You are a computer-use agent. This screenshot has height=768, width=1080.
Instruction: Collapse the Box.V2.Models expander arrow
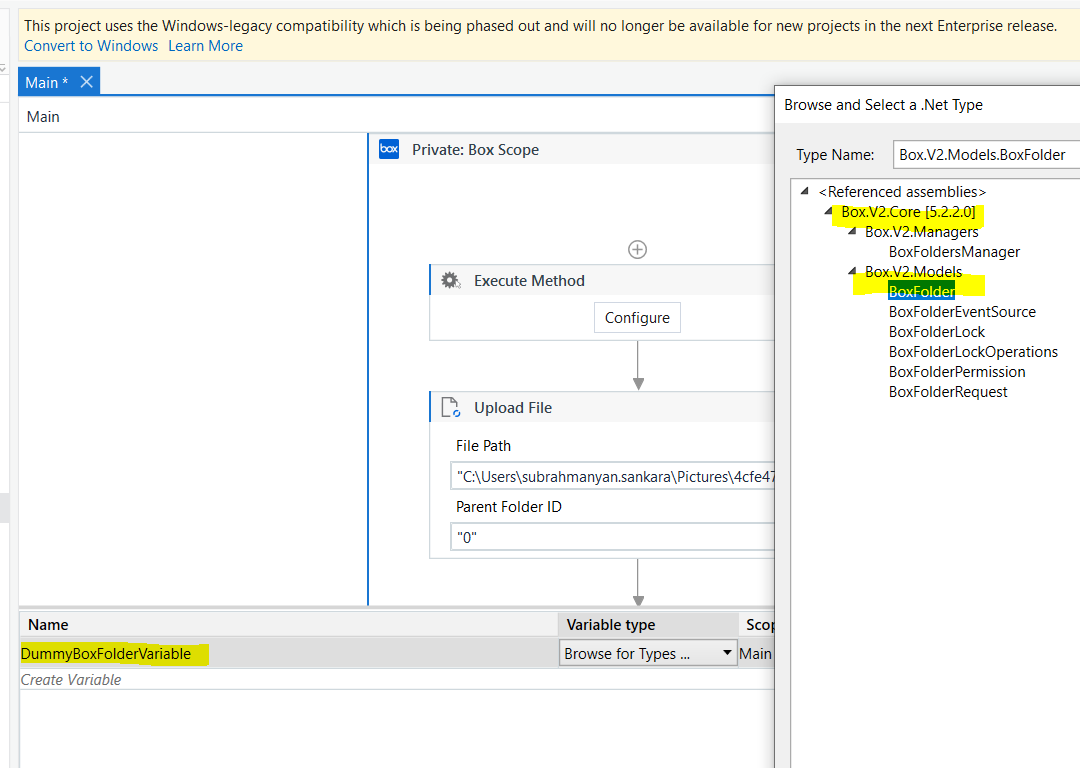coord(852,271)
